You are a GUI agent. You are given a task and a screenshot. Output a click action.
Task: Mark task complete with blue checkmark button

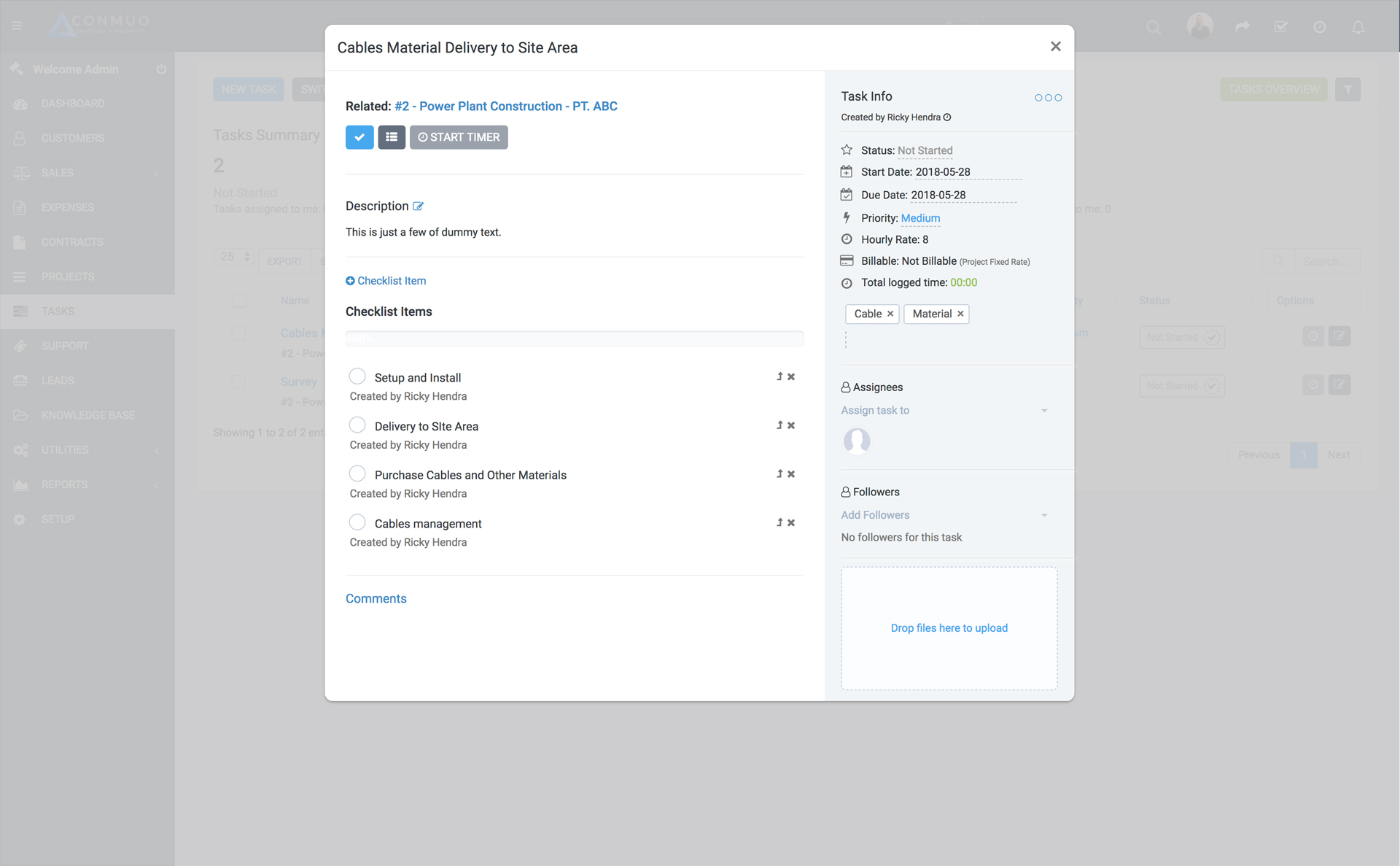click(x=359, y=137)
